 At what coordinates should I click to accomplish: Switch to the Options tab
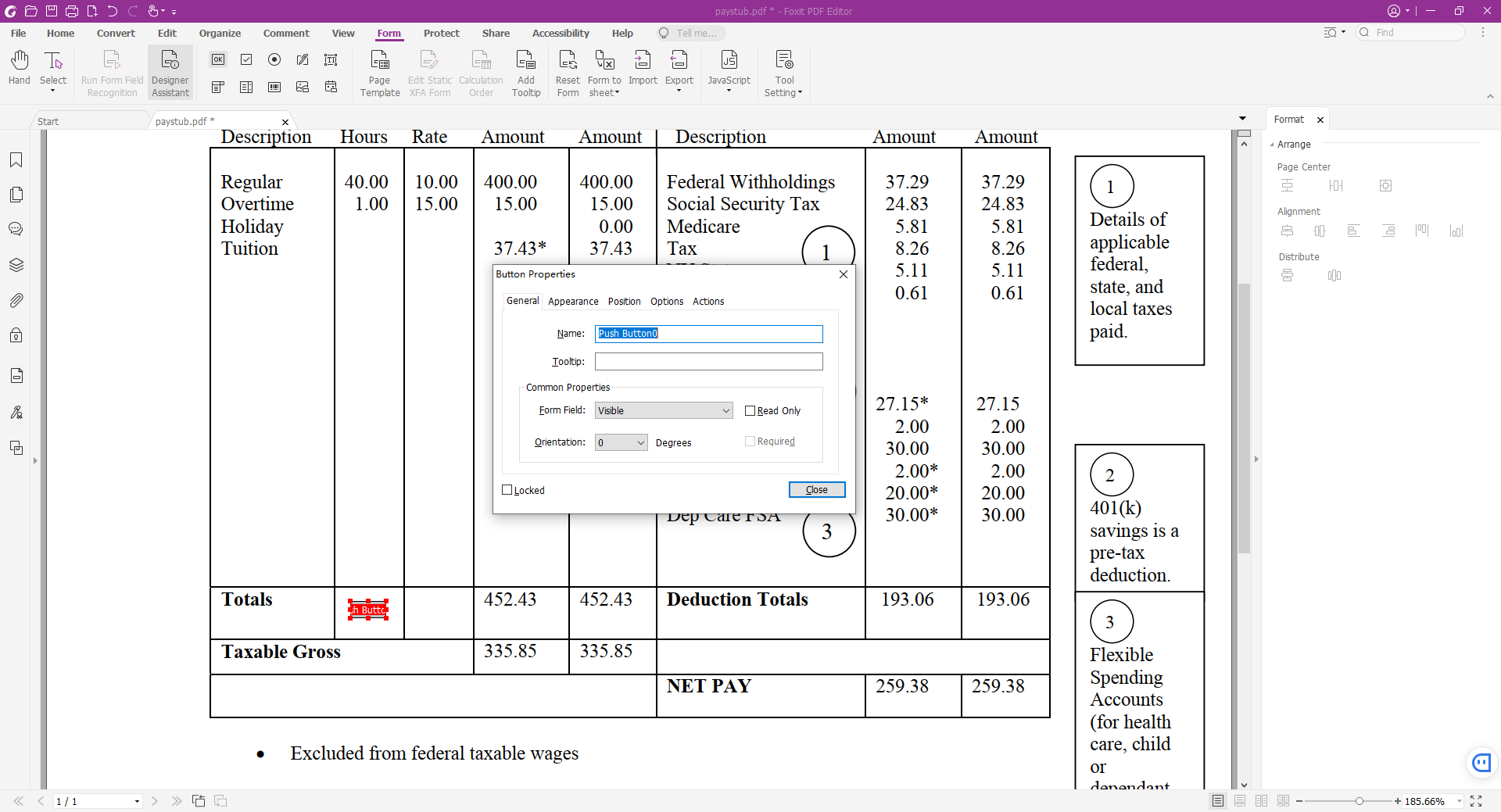coord(667,302)
